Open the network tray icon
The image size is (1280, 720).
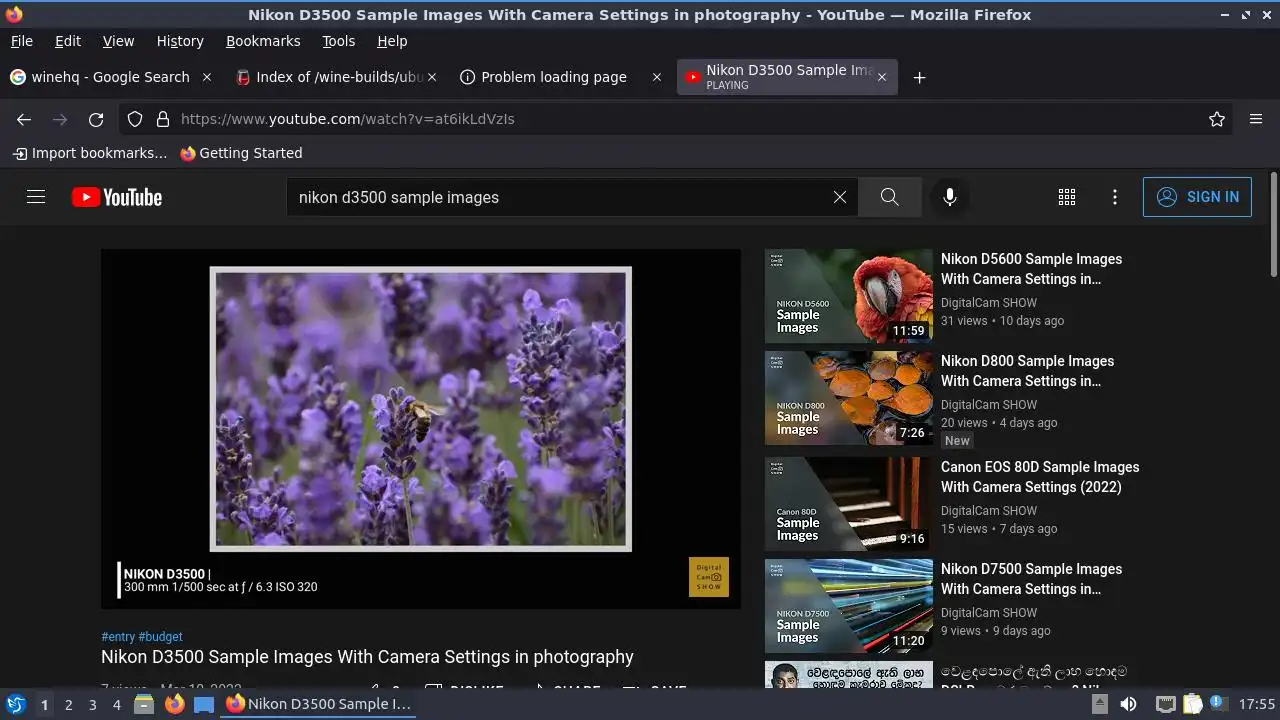[1165, 704]
